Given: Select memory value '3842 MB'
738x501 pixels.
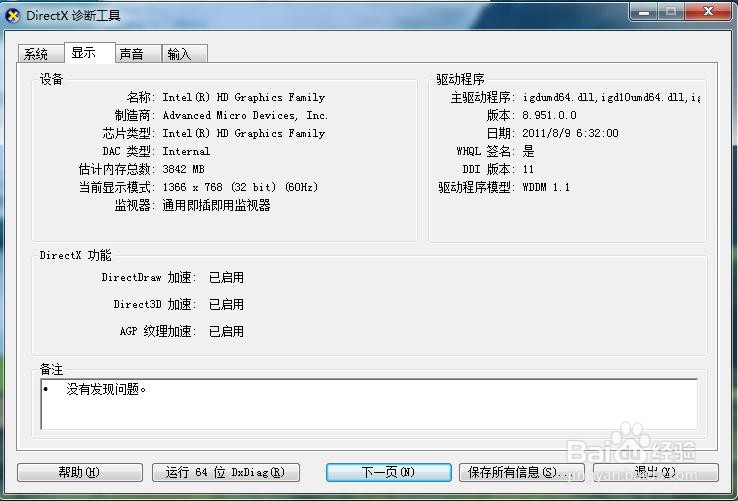Looking at the screenshot, I should pos(183,169).
